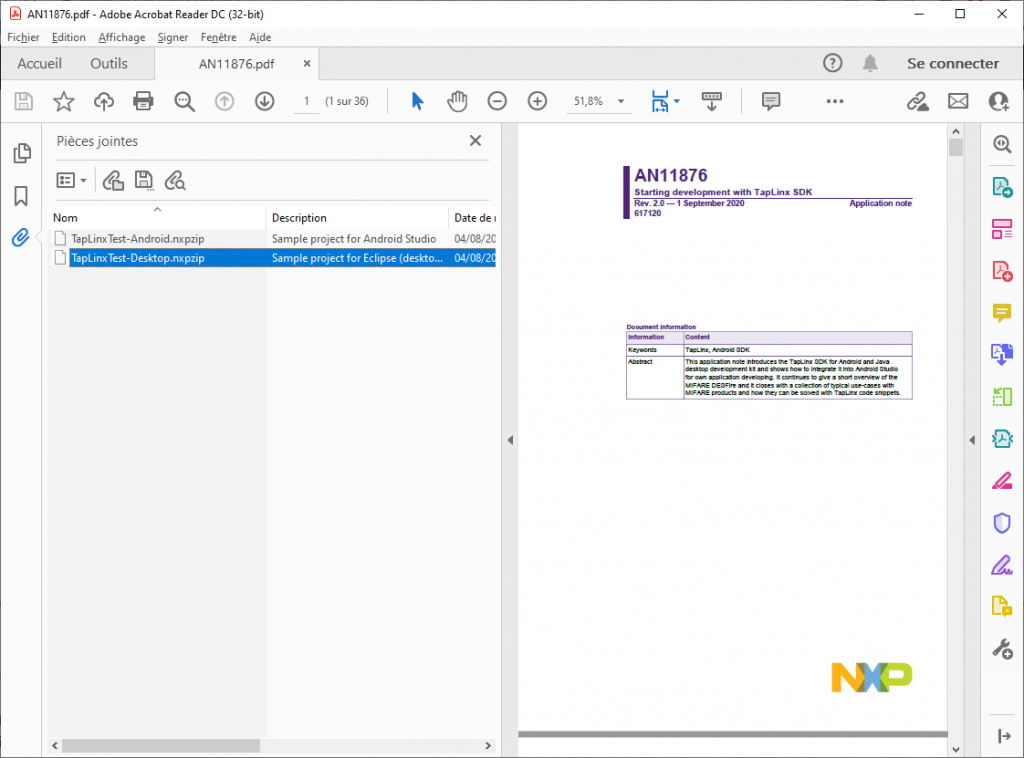
Task: Click the Save file icon in toolbar
Action: [x=24, y=101]
